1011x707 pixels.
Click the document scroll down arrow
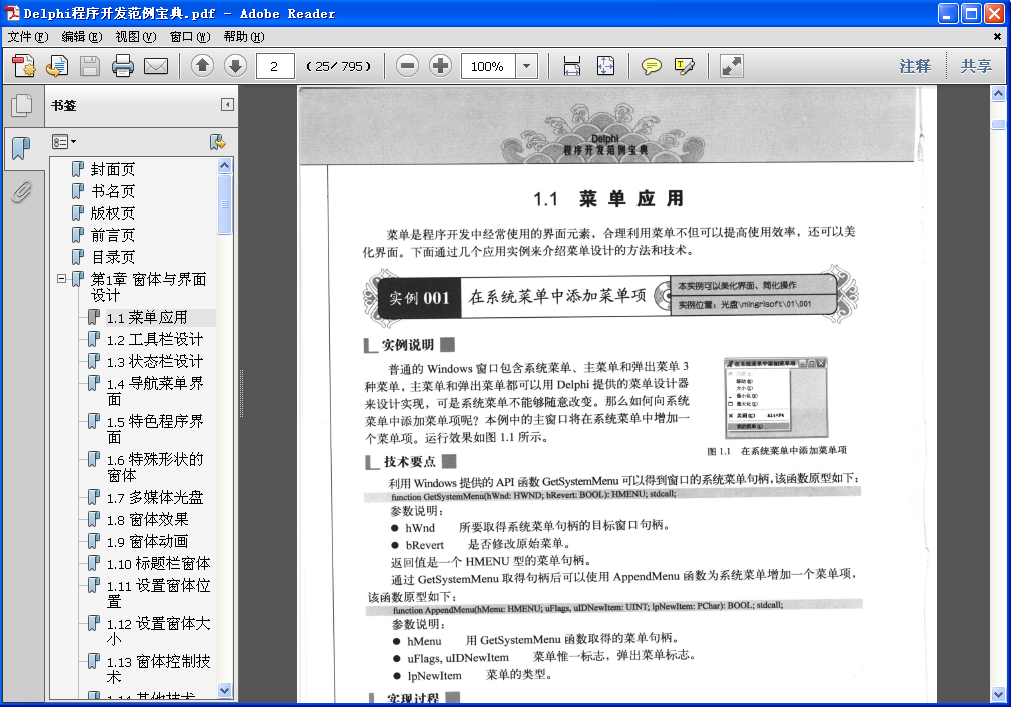(998, 694)
